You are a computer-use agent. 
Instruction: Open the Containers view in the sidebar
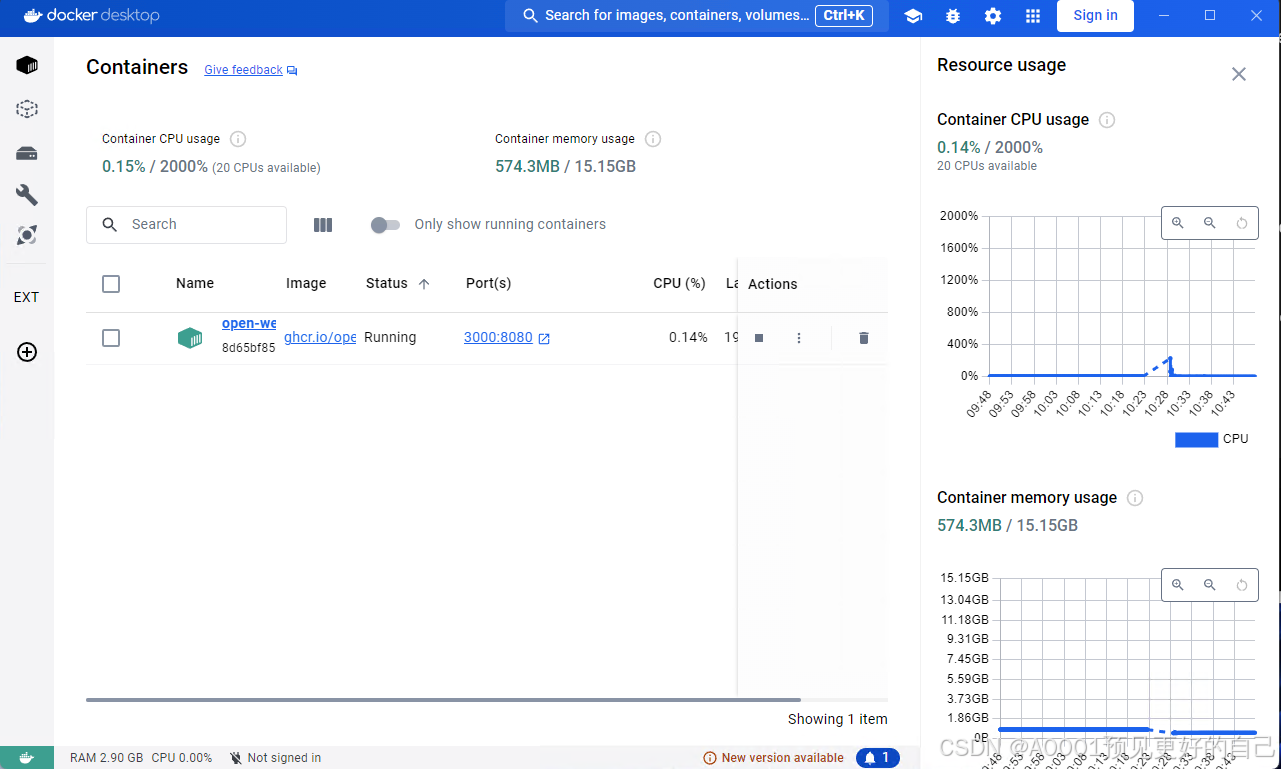point(26,64)
